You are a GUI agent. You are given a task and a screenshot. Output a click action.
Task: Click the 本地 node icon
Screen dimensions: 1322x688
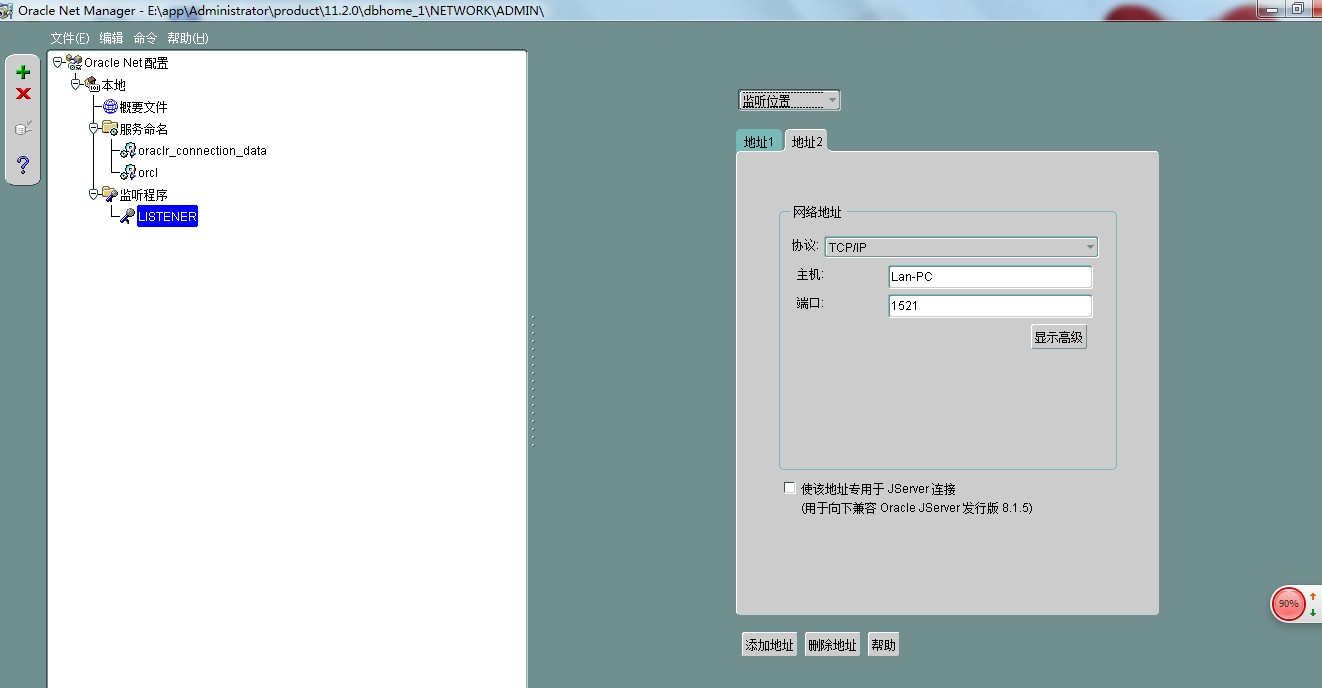(x=92, y=85)
